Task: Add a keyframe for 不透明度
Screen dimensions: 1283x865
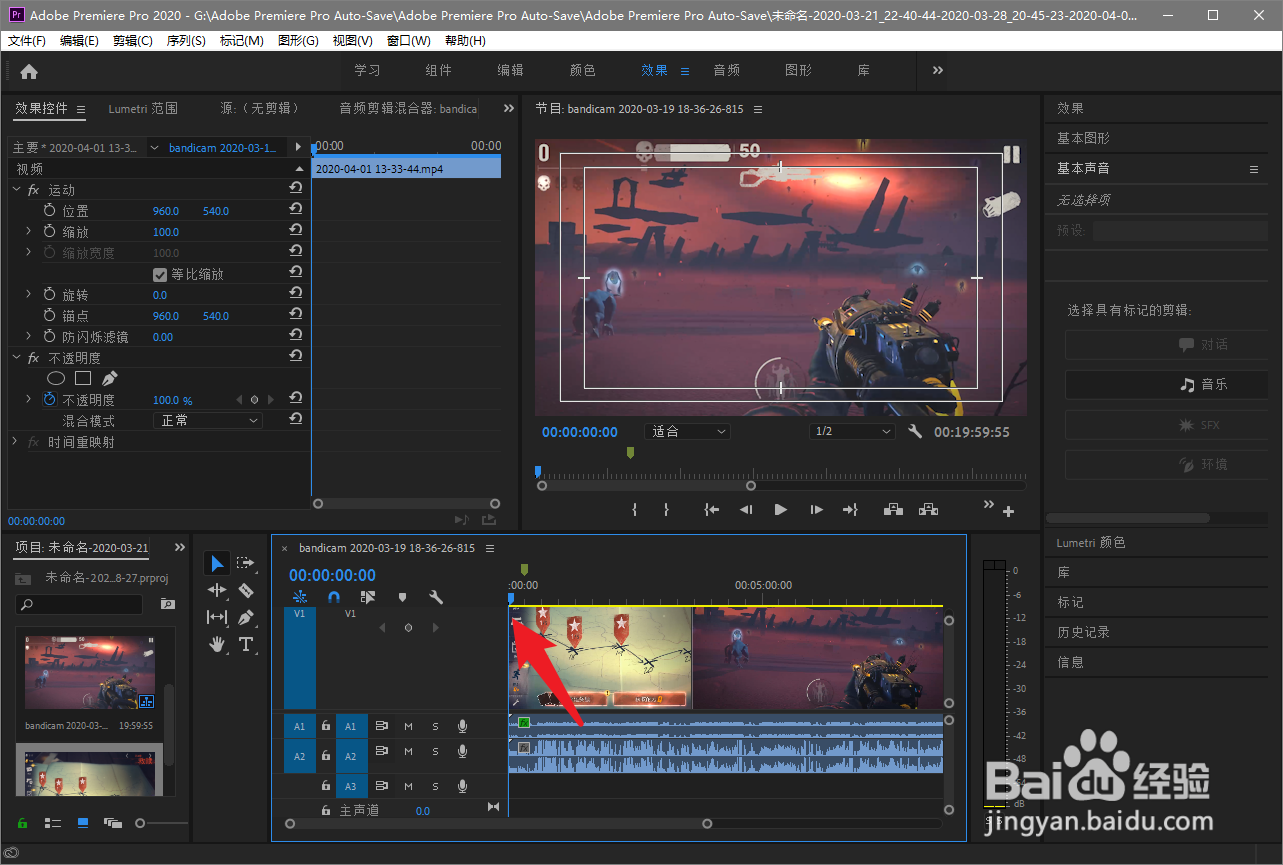Action: point(254,399)
